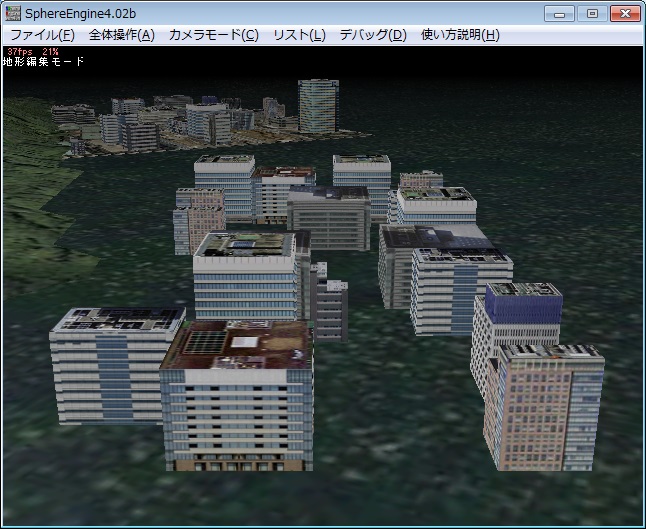Open the リスト(L) menu
Viewport: 646px width, 529px height.
(300, 35)
